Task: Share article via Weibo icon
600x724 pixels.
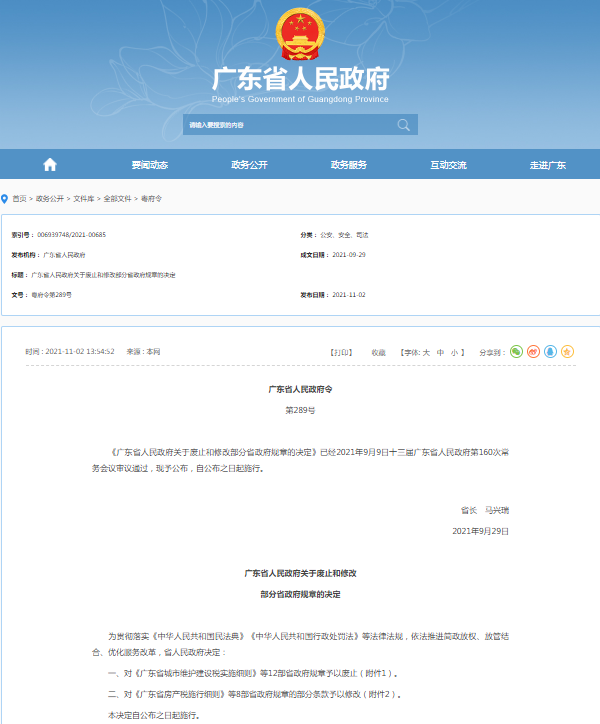Action: pos(533,352)
